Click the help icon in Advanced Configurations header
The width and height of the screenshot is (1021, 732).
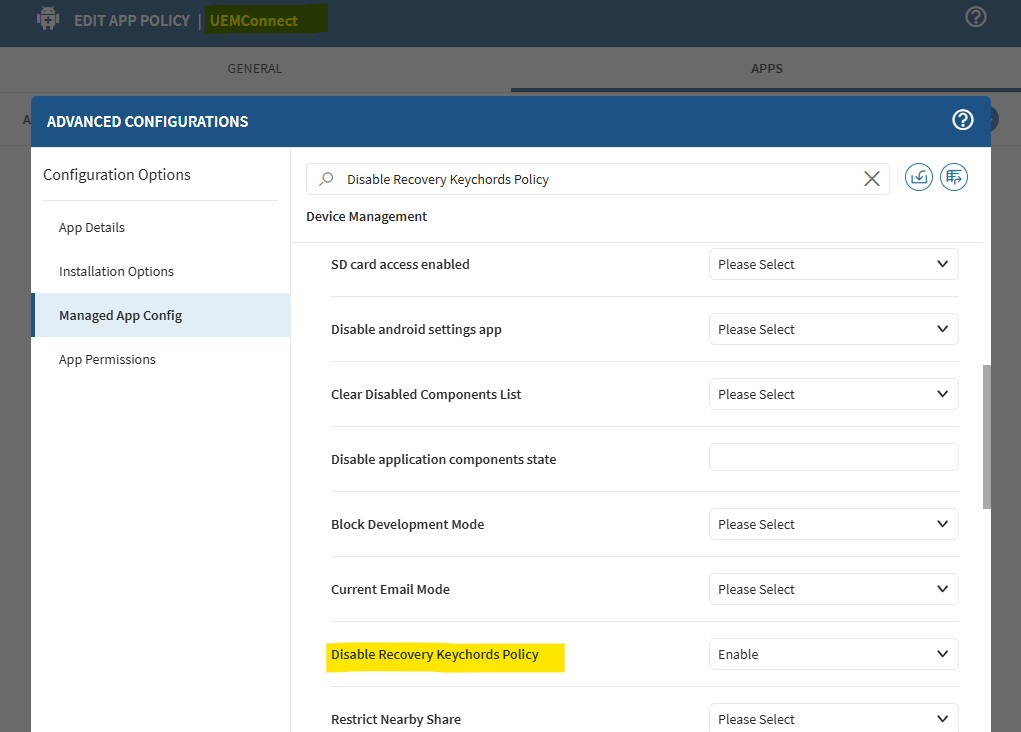[x=962, y=121]
